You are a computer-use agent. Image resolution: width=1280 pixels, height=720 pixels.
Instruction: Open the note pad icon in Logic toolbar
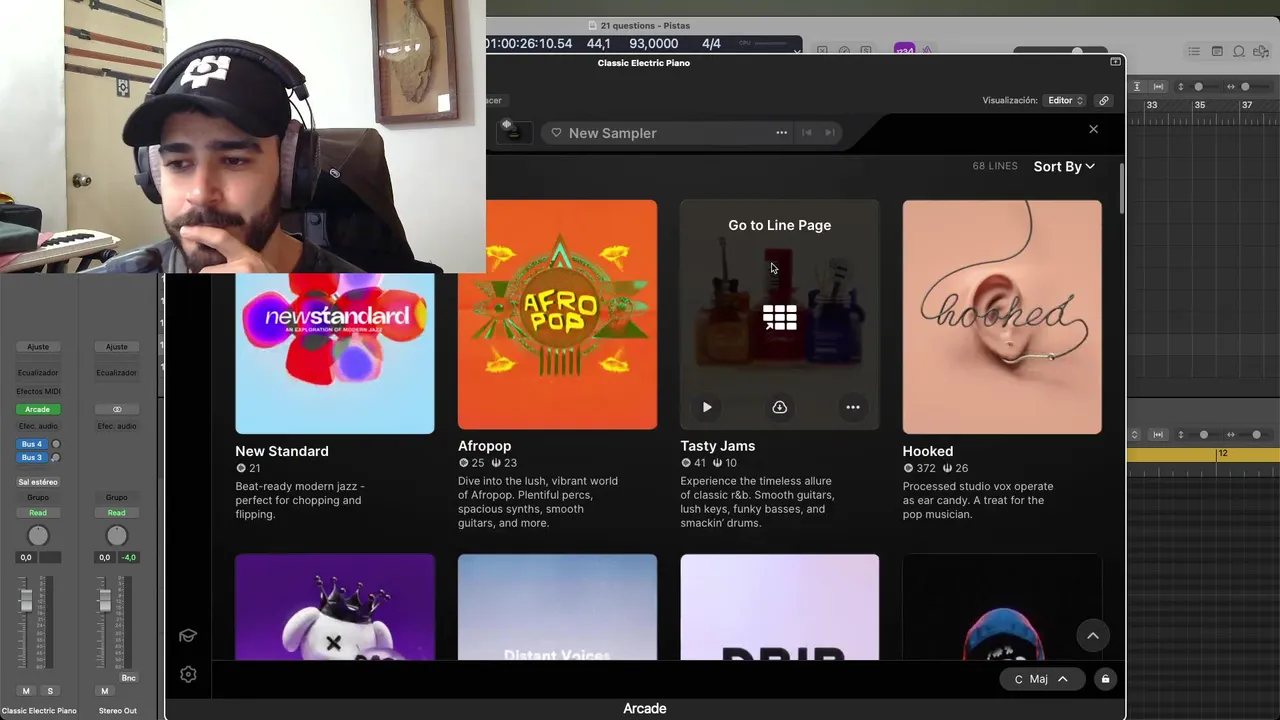point(1217,51)
